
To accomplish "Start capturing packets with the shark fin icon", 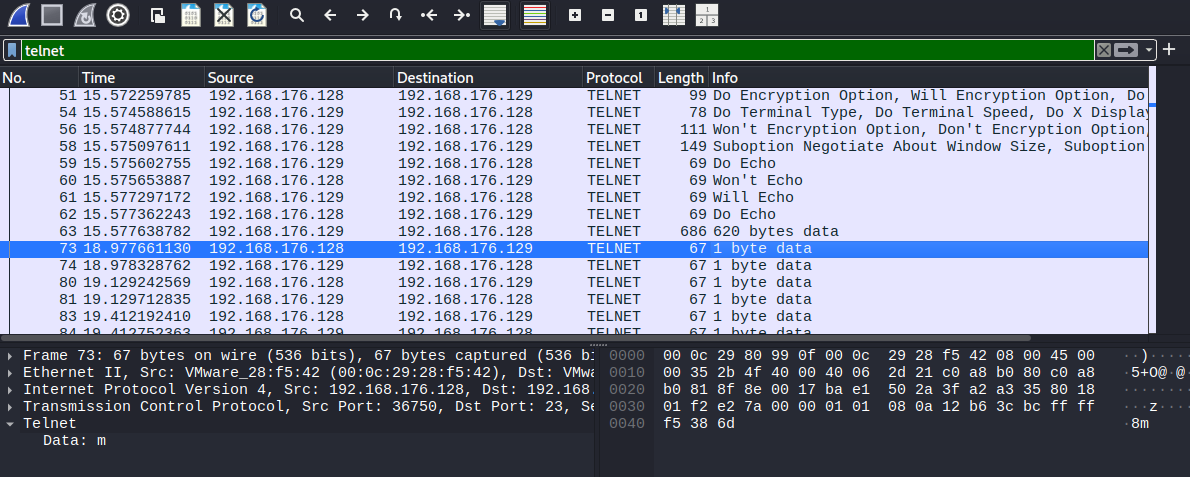I will [x=17, y=15].
